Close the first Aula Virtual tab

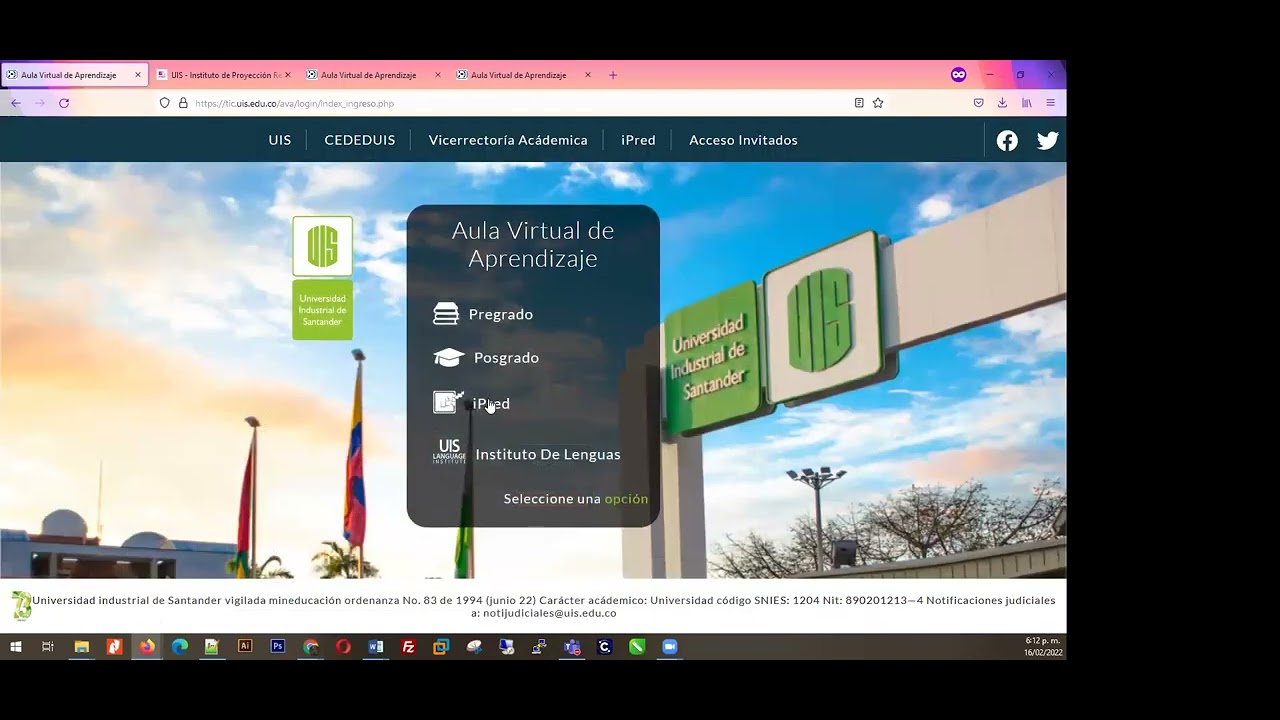[138, 75]
